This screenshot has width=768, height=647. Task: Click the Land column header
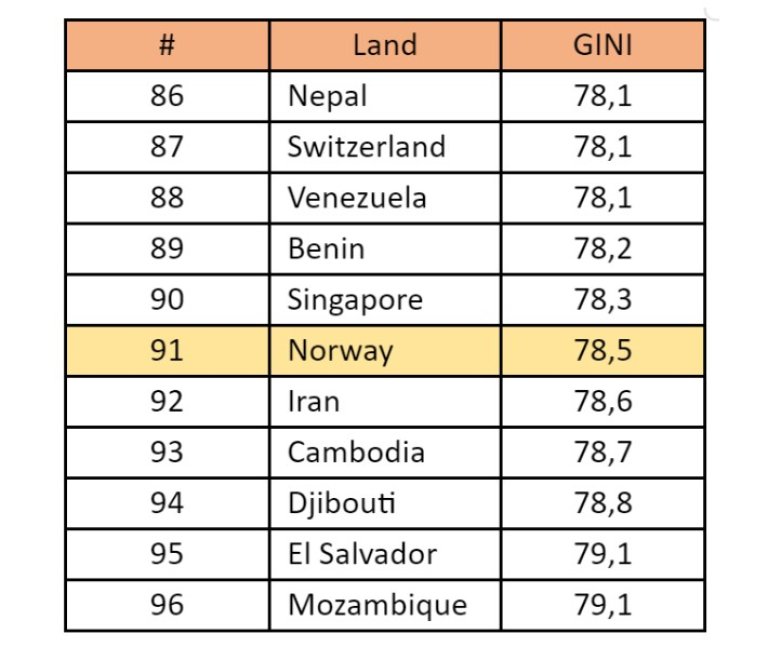(385, 46)
